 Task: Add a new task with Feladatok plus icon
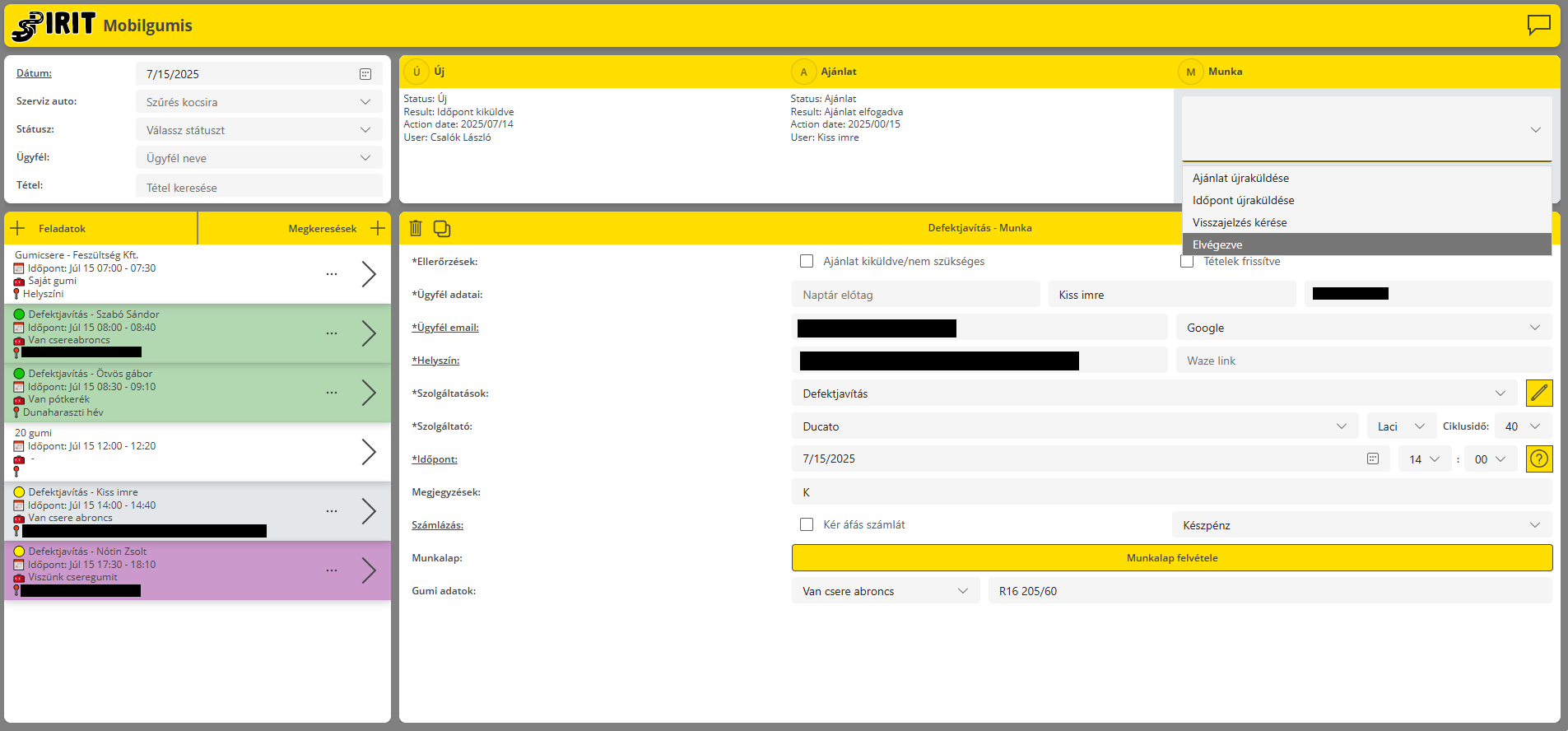click(18, 228)
